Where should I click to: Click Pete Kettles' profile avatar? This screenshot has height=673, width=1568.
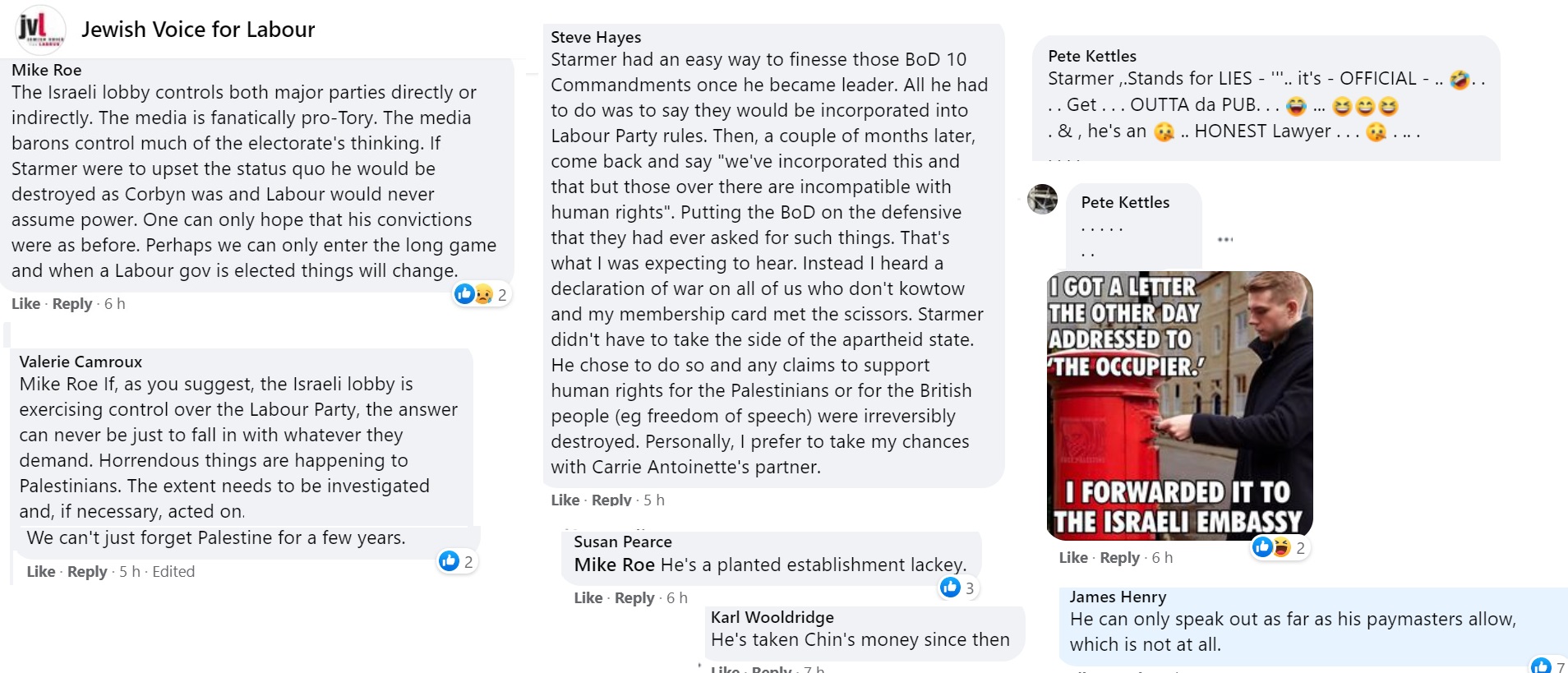point(1043,199)
